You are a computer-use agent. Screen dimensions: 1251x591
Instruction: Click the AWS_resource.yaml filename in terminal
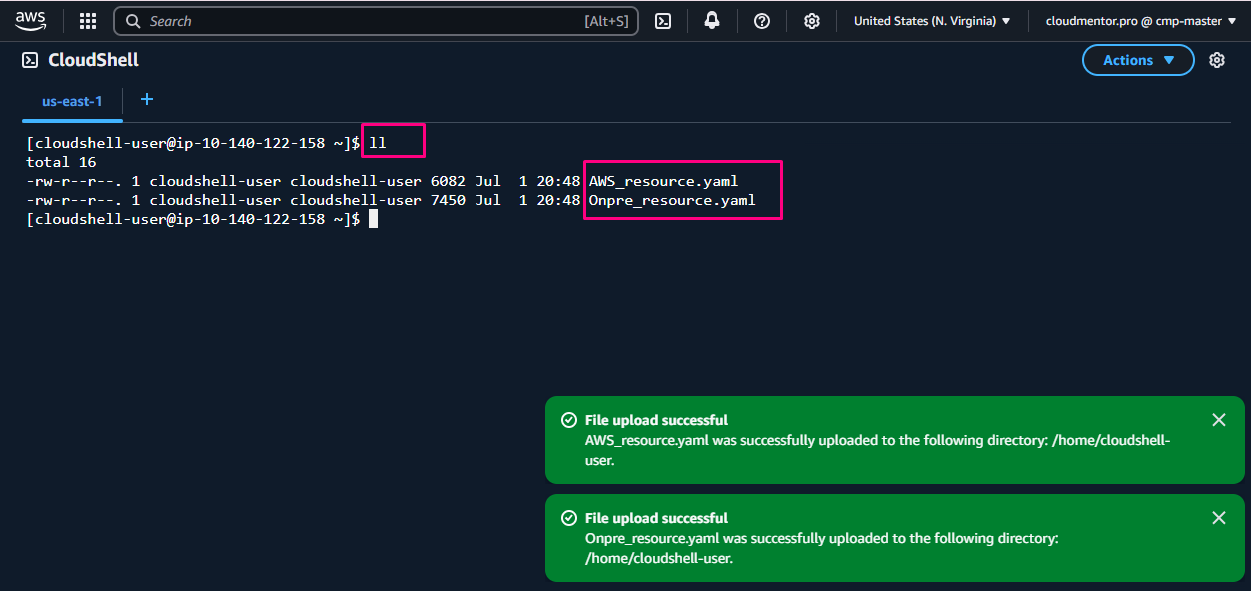[663, 181]
